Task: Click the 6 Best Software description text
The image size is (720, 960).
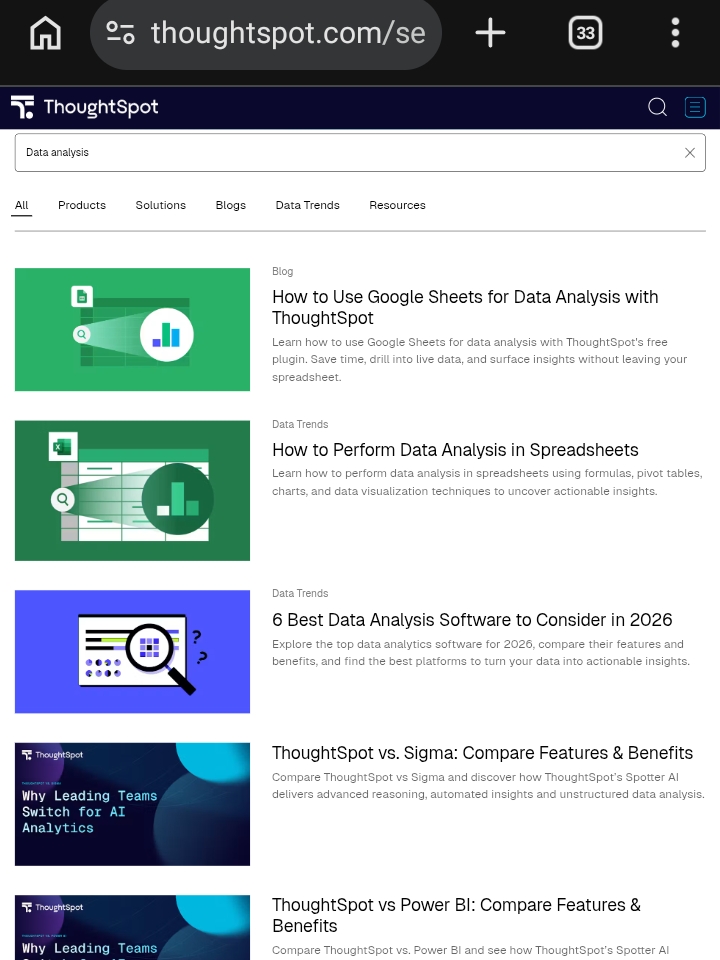Action: [x=481, y=653]
